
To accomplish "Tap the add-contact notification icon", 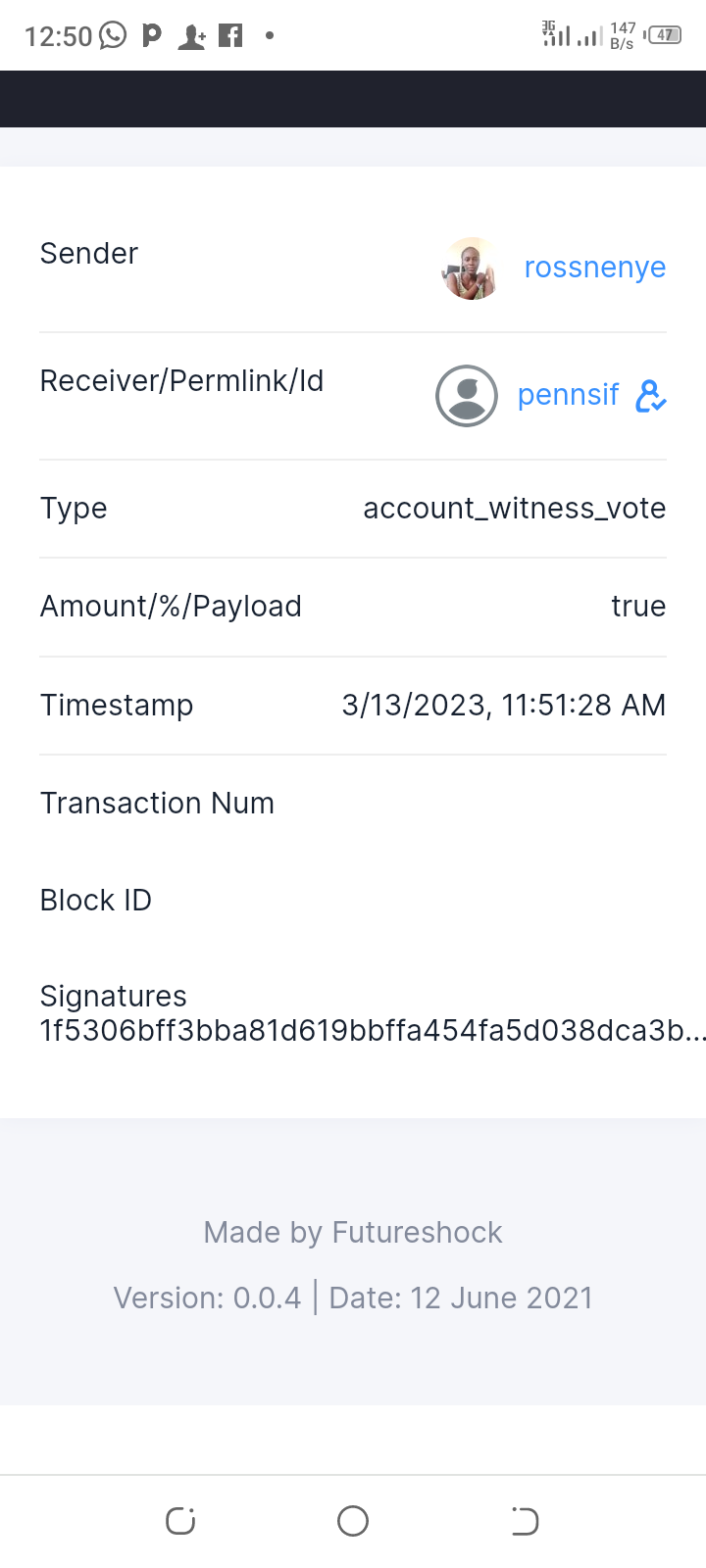I will 191,37.
